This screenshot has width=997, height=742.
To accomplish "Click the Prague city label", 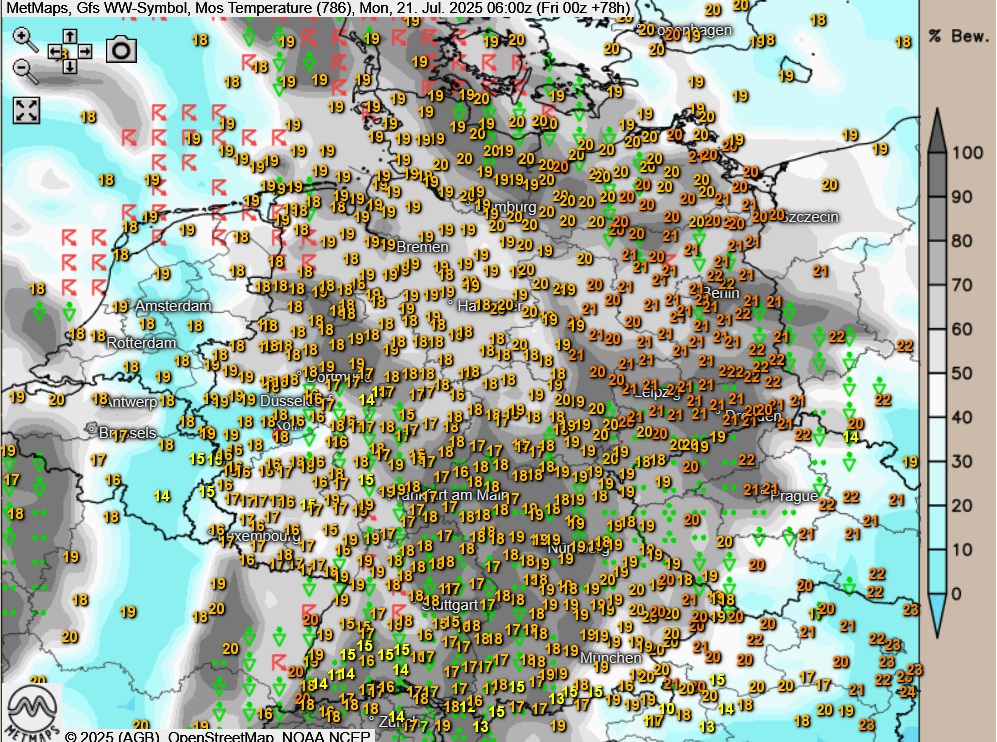I will coord(794,495).
